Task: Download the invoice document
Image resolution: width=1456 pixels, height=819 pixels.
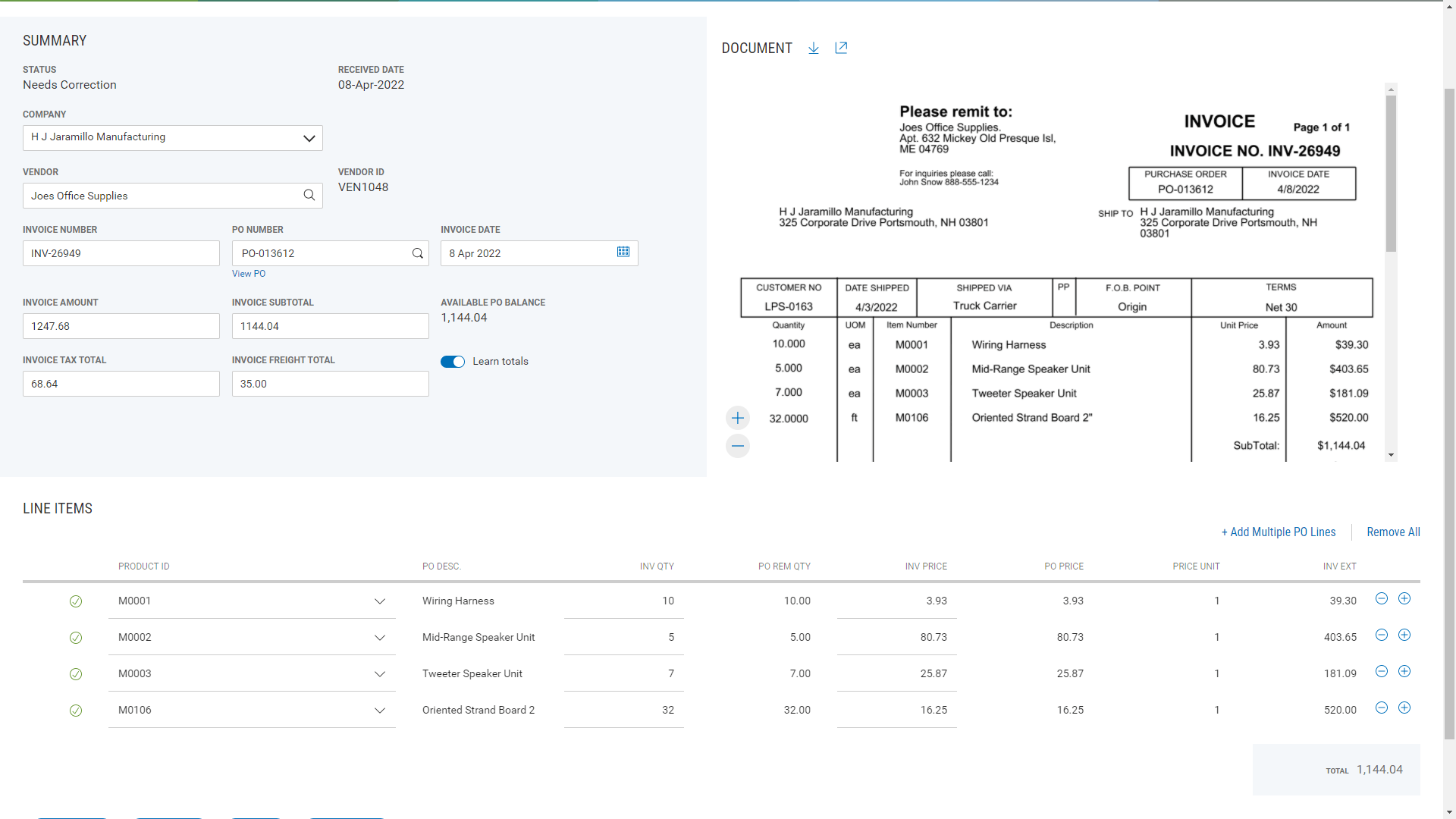Action: coord(813,48)
